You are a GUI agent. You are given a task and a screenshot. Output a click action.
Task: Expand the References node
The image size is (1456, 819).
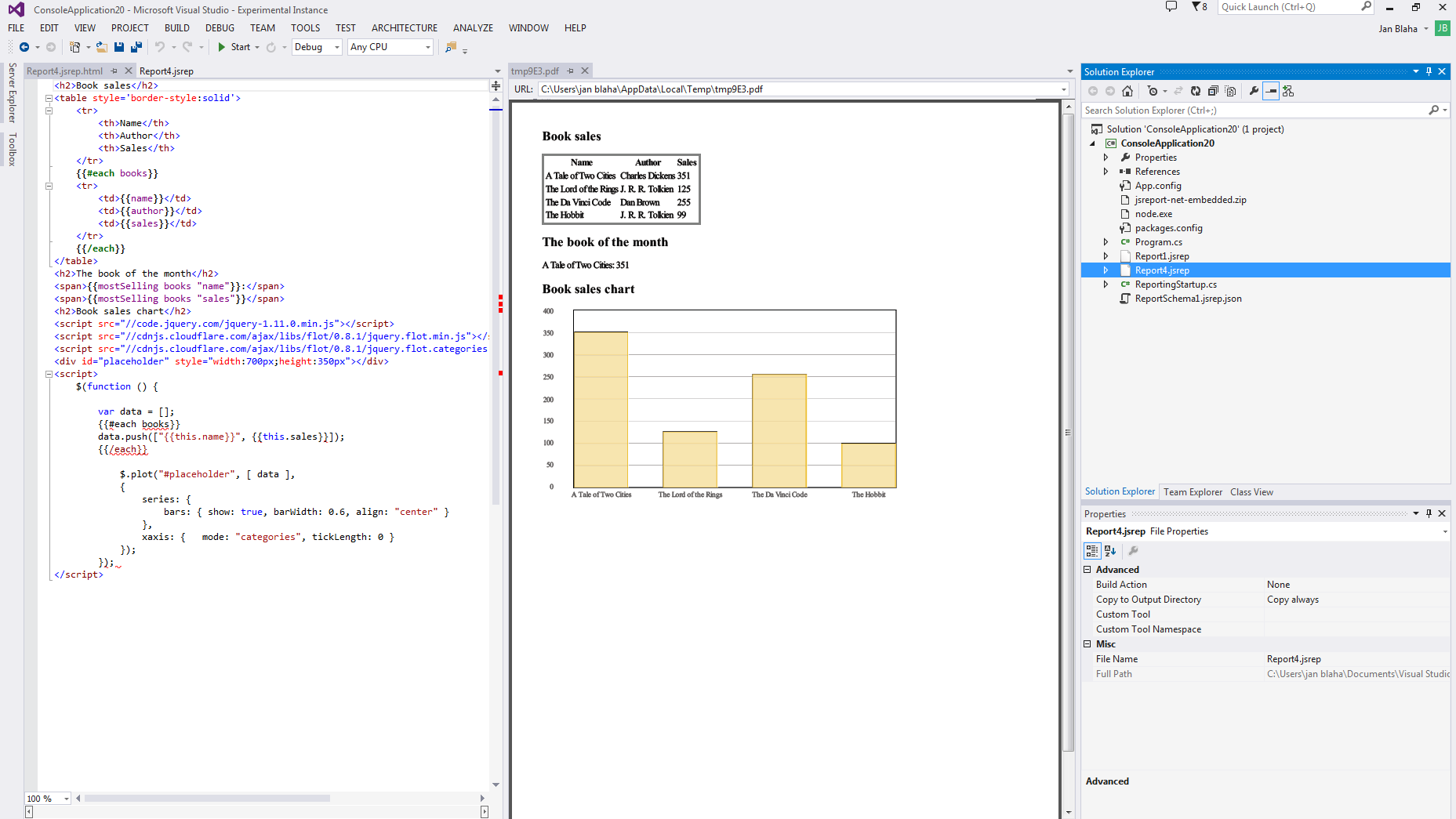pos(1106,172)
